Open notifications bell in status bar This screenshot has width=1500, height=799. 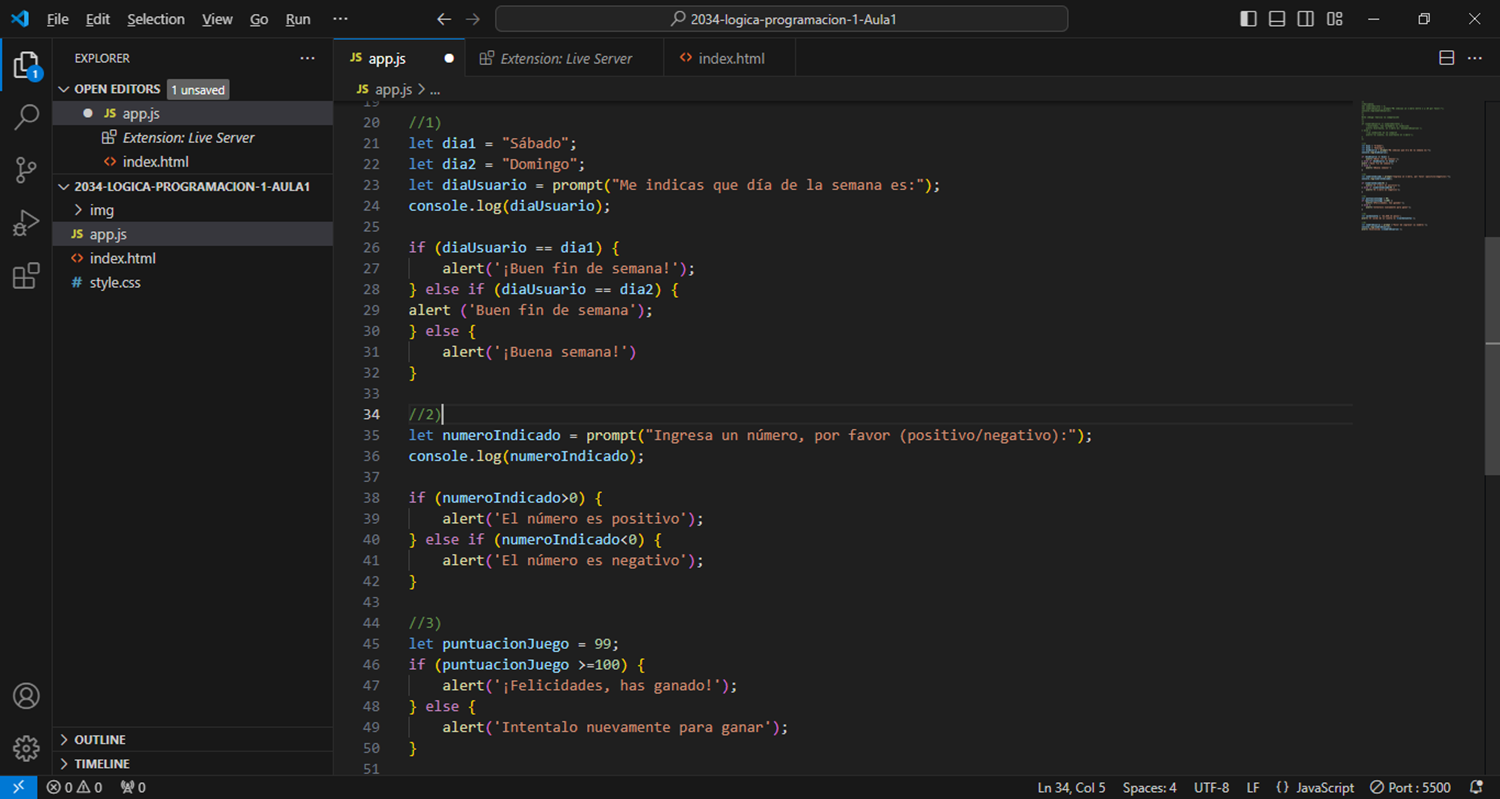[x=1476, y=787]
